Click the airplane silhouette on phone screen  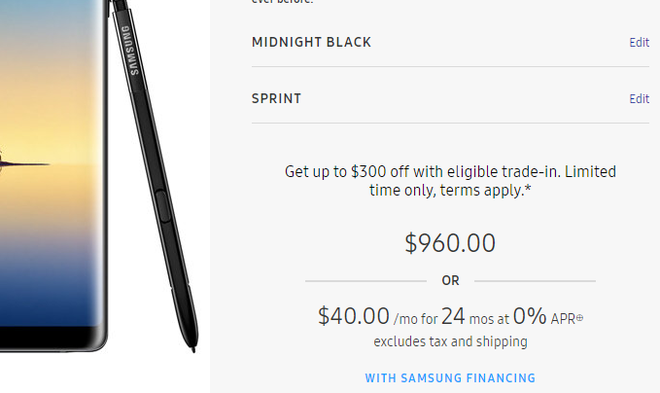23,163
